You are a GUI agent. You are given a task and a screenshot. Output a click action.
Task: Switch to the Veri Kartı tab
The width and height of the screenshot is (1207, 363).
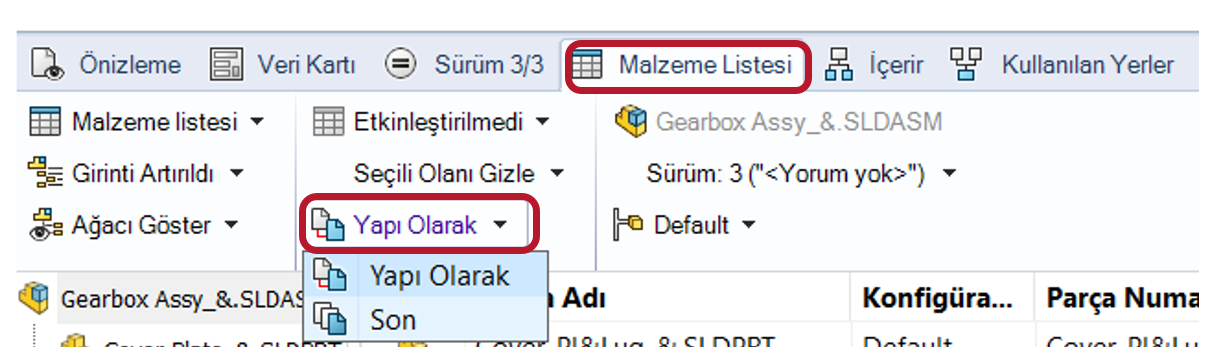(283, 66)
